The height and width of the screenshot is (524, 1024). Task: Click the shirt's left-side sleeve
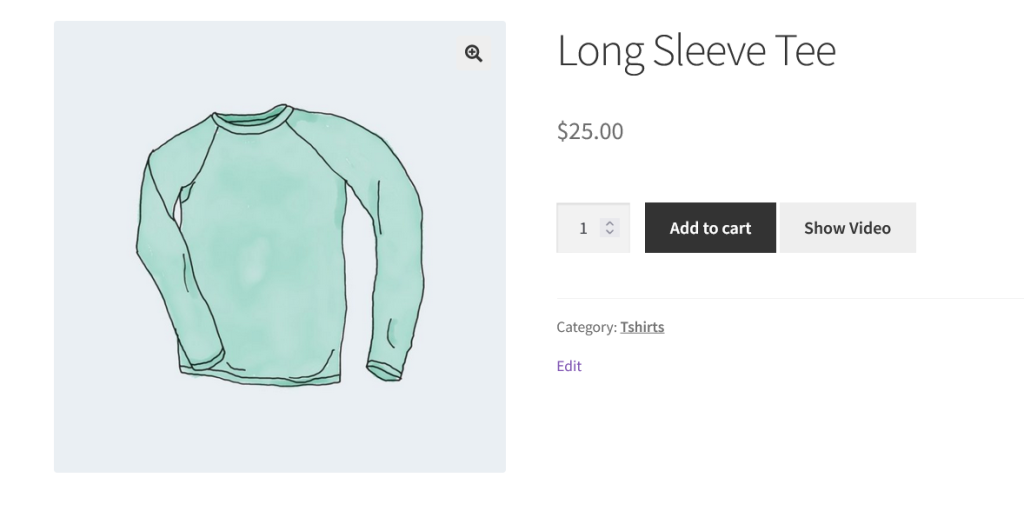[x=160, y=240]
